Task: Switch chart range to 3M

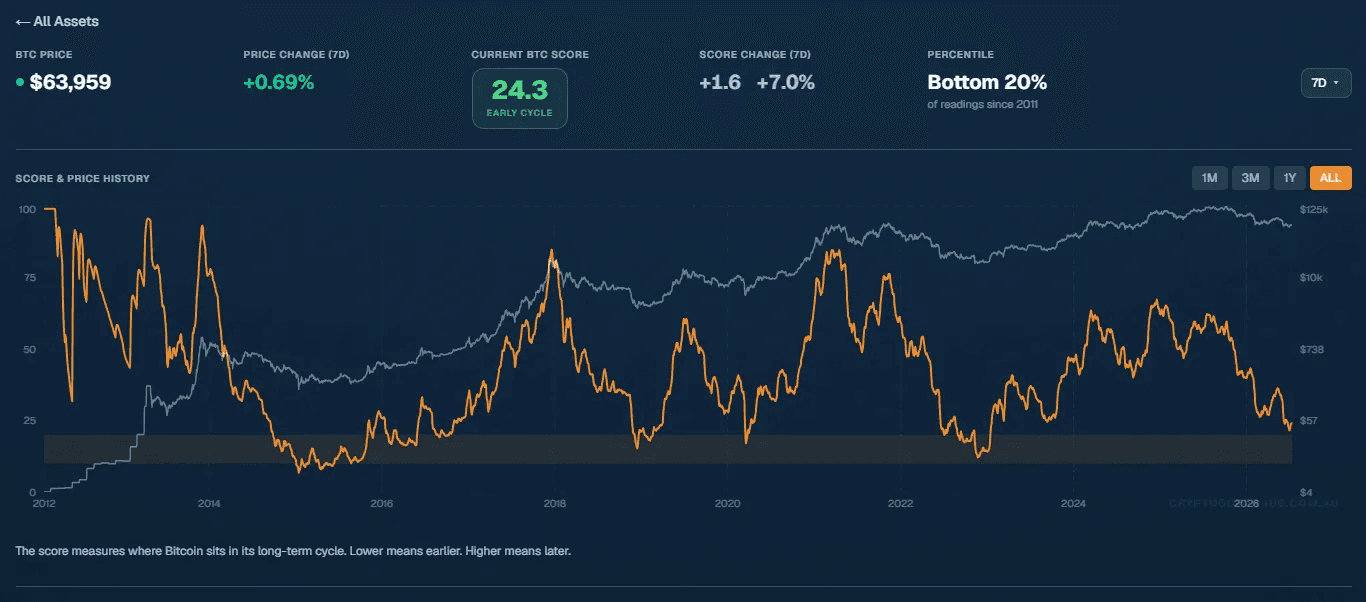Action: pos(1250,178)
